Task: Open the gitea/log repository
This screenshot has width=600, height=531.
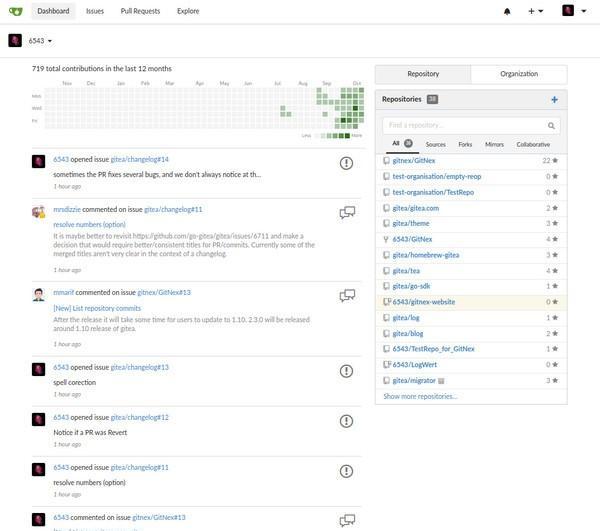Action: (x=406, y=318)
